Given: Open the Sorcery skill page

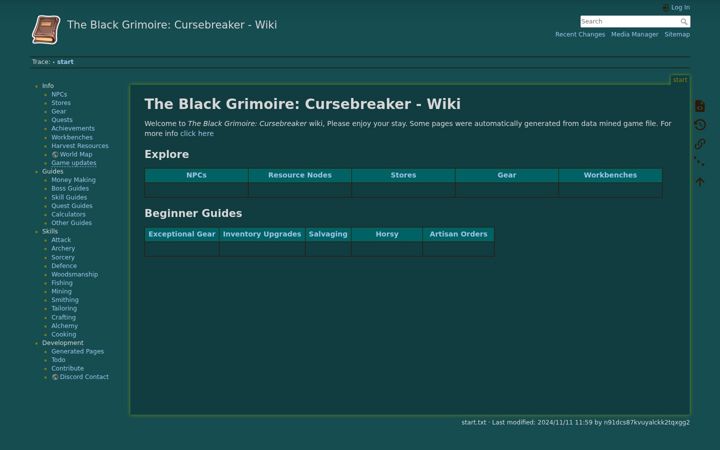Looking at the screenshot, I should click(x=62, y=258).
